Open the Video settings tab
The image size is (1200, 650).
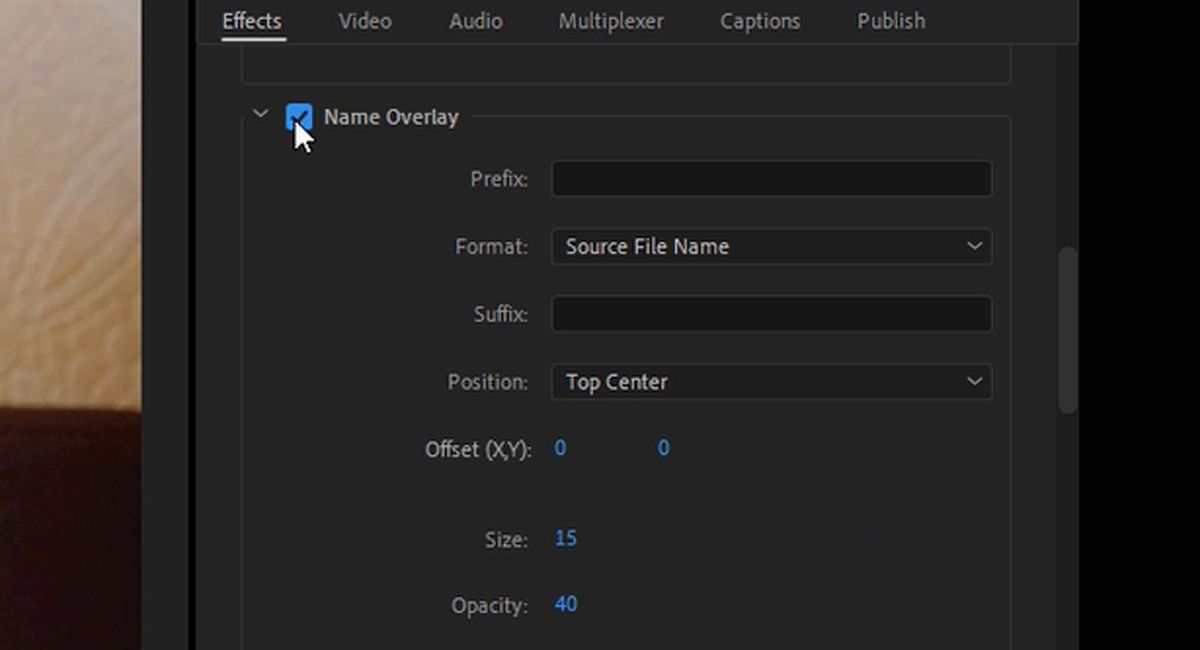pyautogui.click(x=364, y=21)
